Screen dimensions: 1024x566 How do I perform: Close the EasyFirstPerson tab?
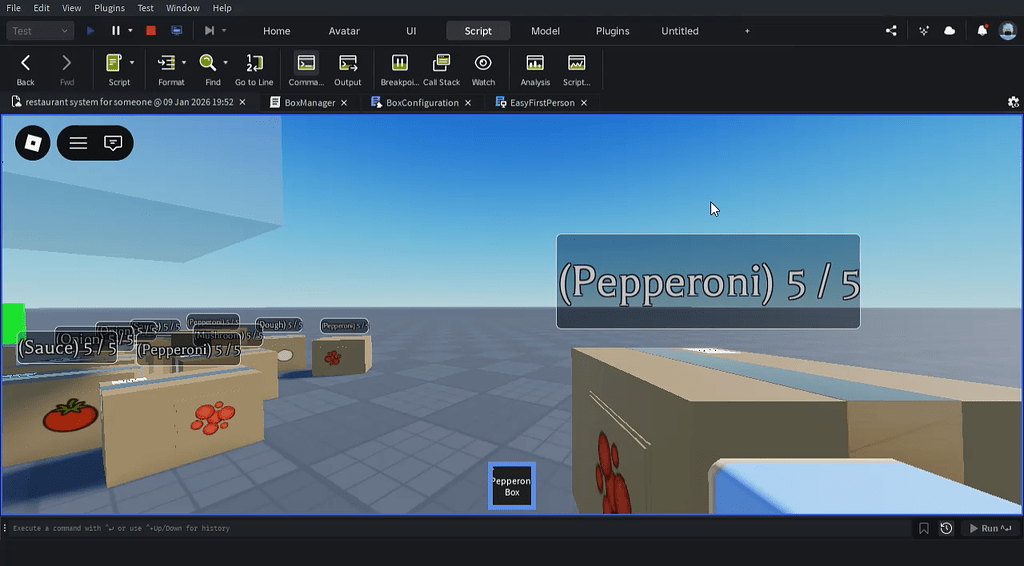[584, 102]
